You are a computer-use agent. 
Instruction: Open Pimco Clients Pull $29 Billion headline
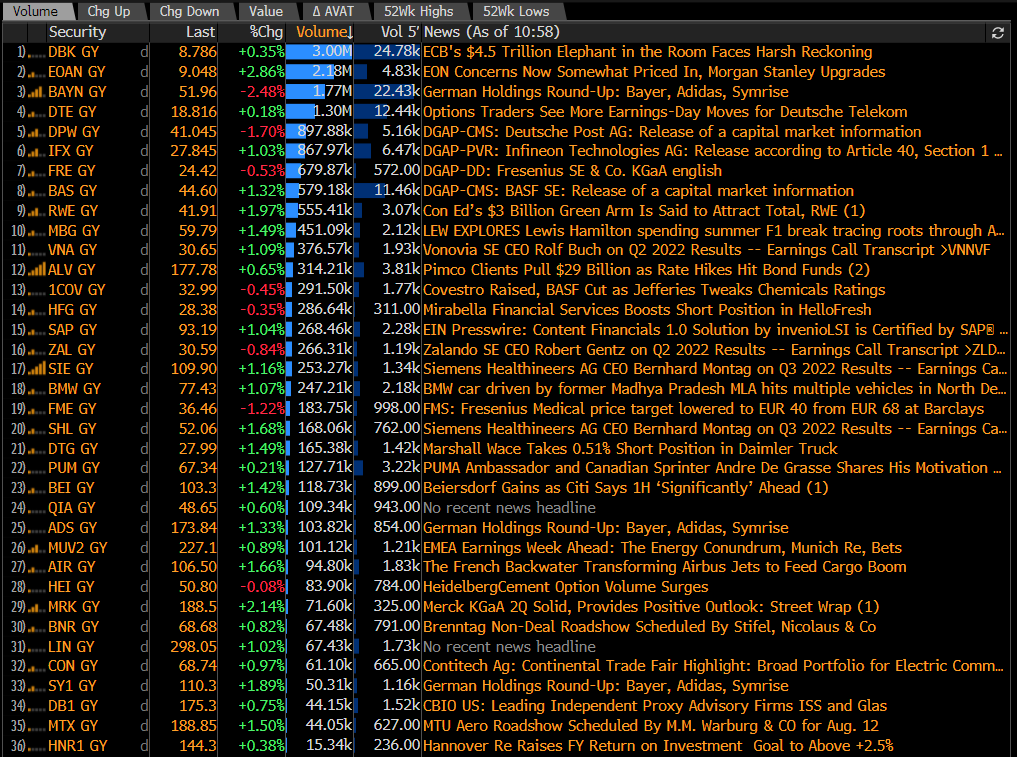point(646,270)
